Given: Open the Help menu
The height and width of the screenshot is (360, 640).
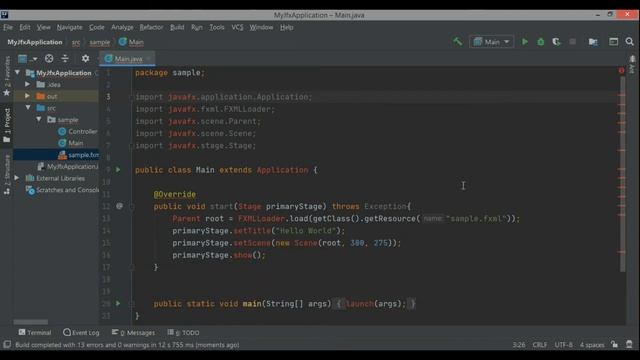Looking at the screenshot, I should tap(287, 27).
